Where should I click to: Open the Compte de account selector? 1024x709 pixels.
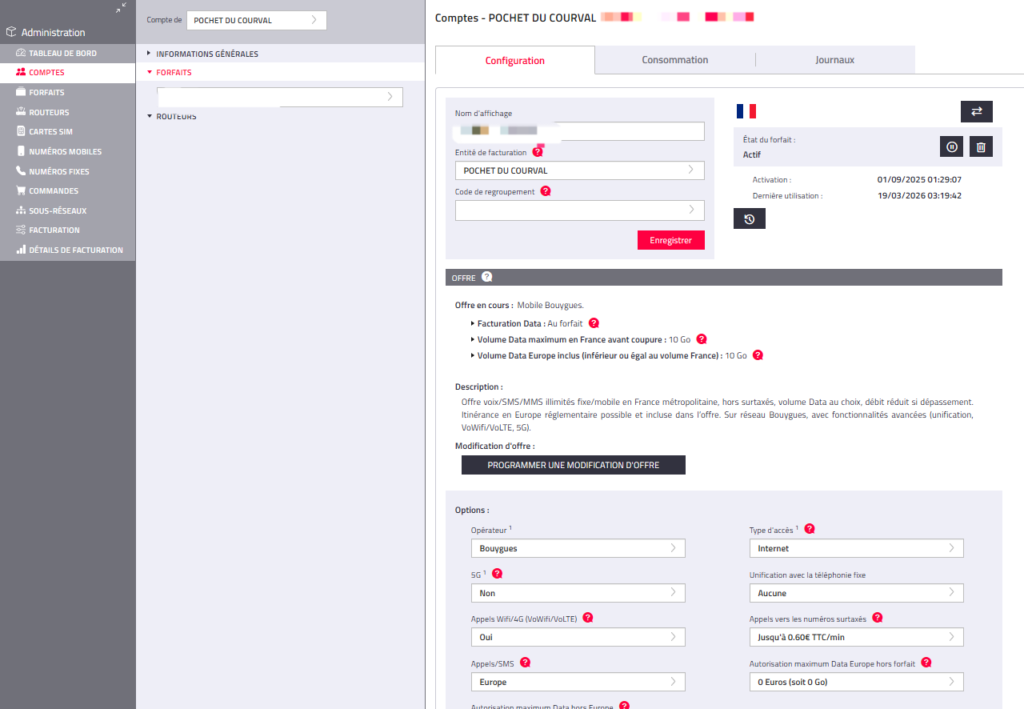[x=256, y=20]
